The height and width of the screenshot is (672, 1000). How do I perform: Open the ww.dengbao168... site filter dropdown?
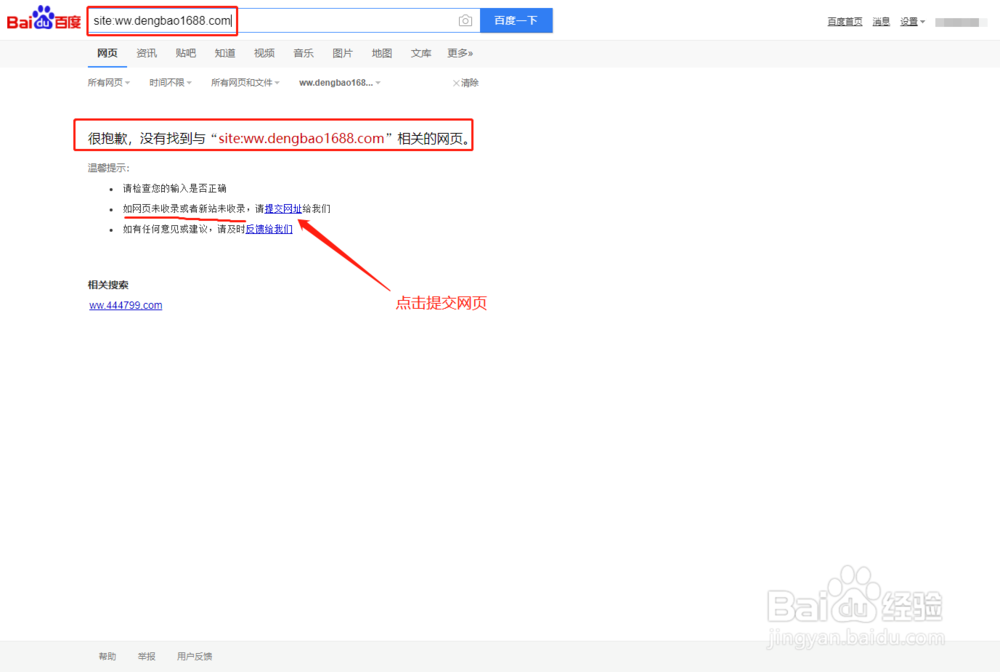pos(340,83)
